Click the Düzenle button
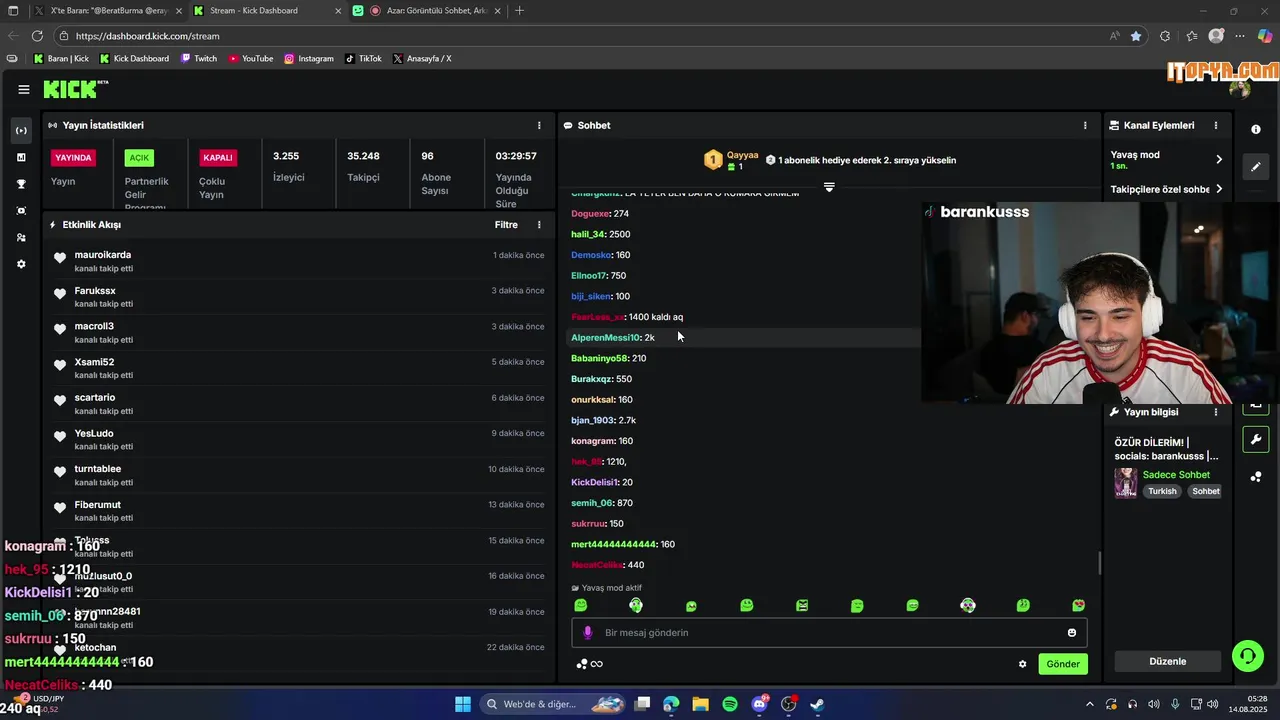This screenshot has height=720, width=1280. point(1168,661)
